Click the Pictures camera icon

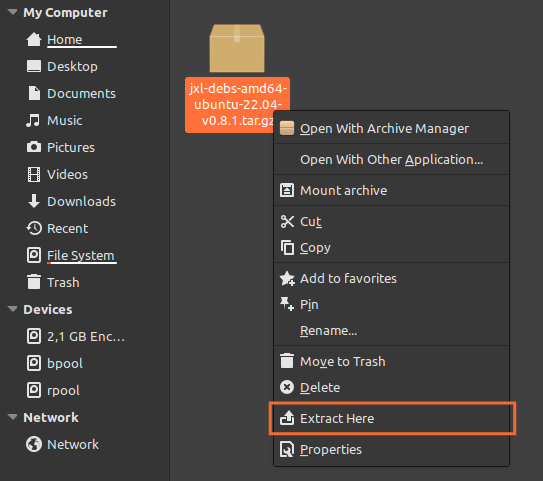point(34,147)
